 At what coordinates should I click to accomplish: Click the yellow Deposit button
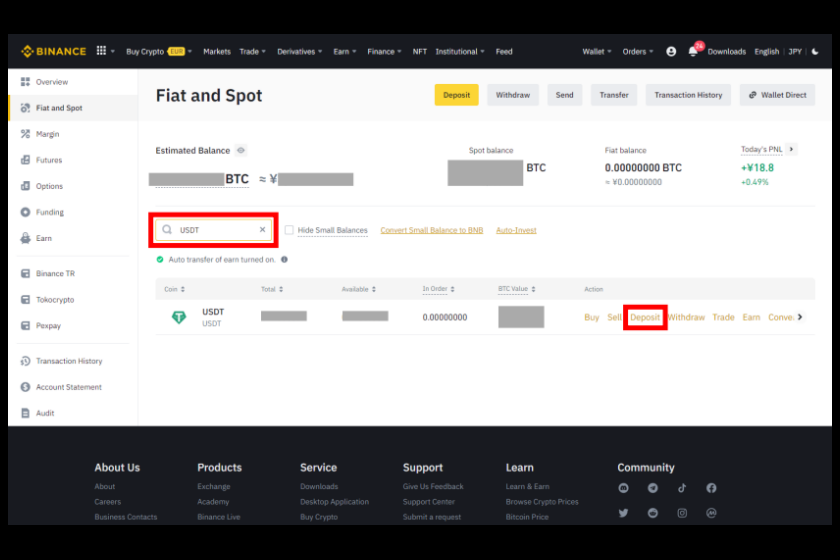(456, 95)
